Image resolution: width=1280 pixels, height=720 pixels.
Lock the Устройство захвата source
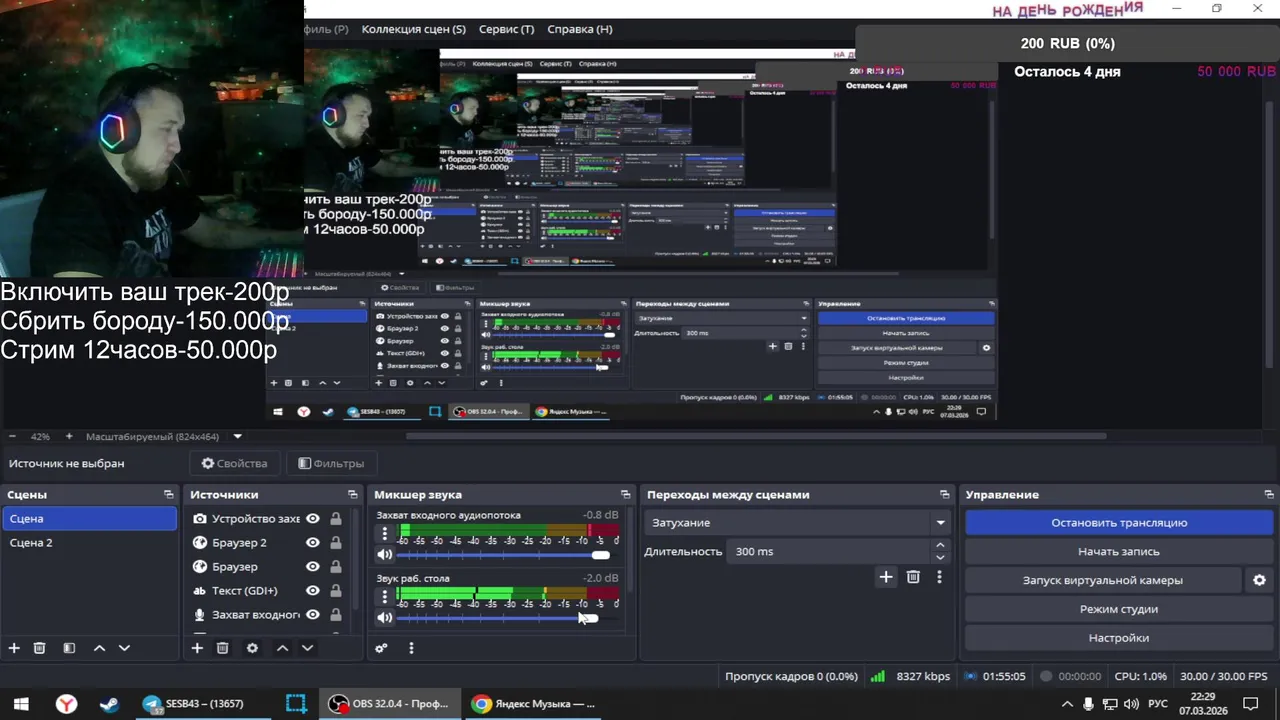coord(336,519)
